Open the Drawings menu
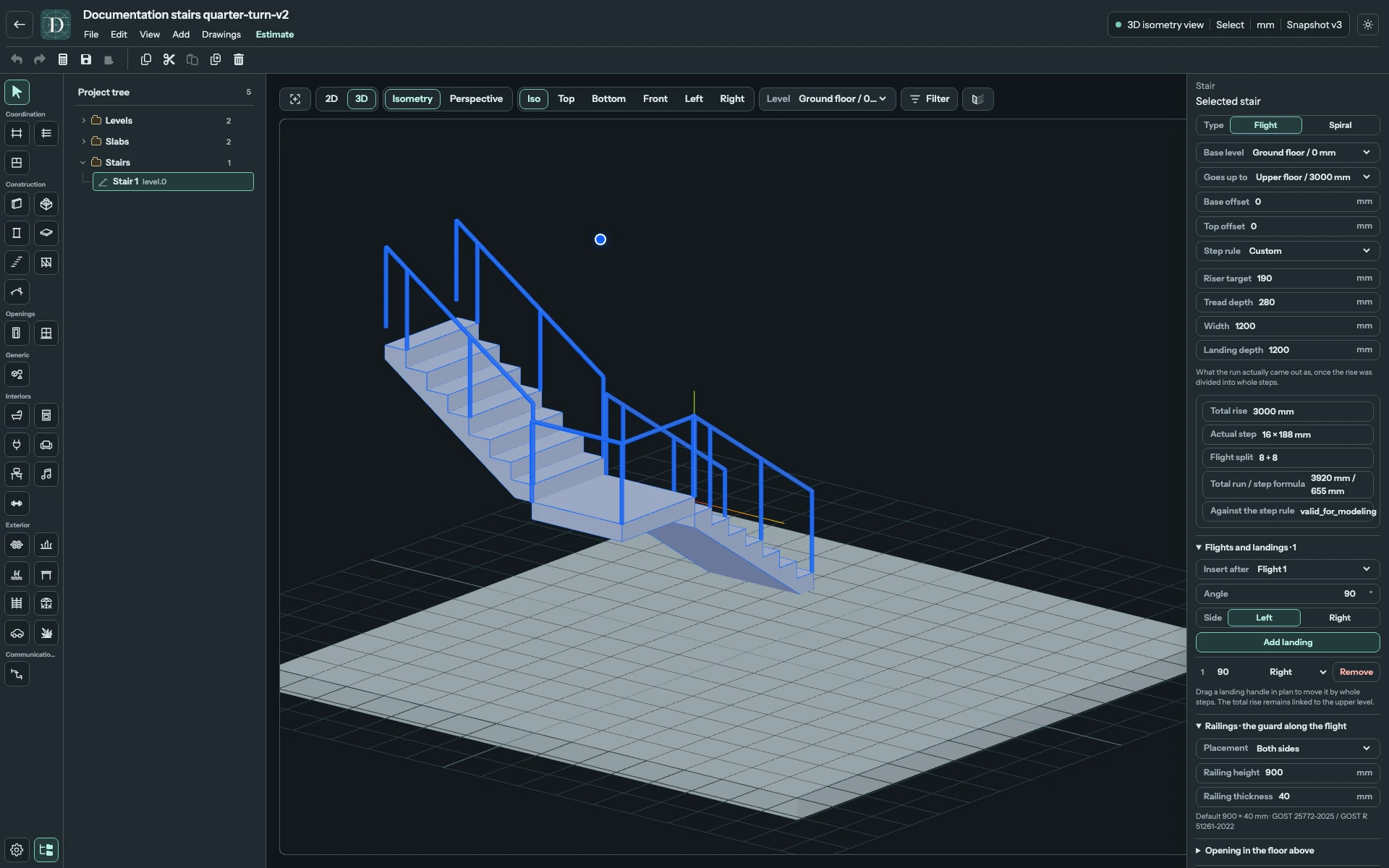Screen dimensions: 1389x868 [x=221, y=35]
